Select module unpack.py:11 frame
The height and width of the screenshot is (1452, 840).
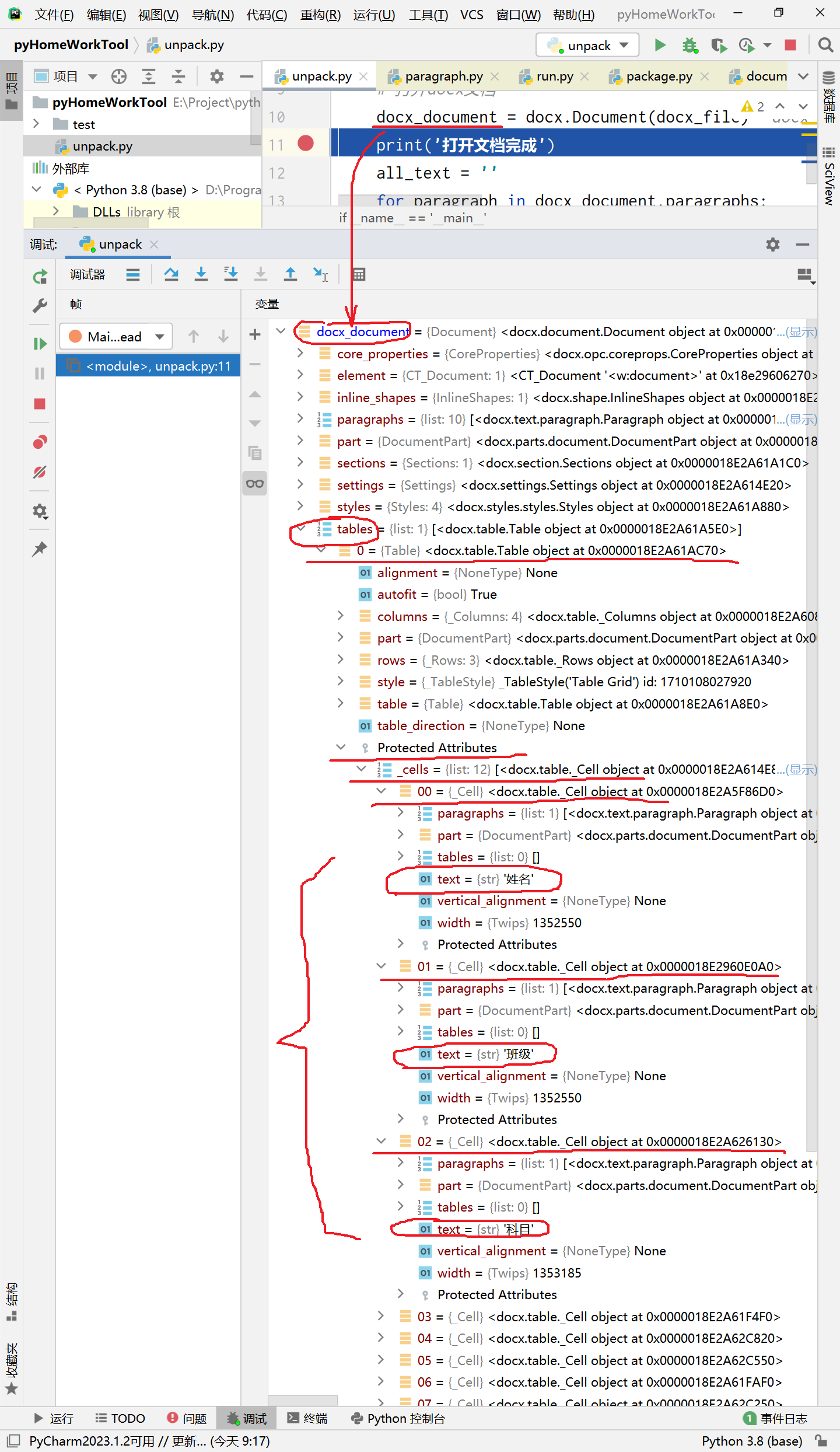click(148, 366)
